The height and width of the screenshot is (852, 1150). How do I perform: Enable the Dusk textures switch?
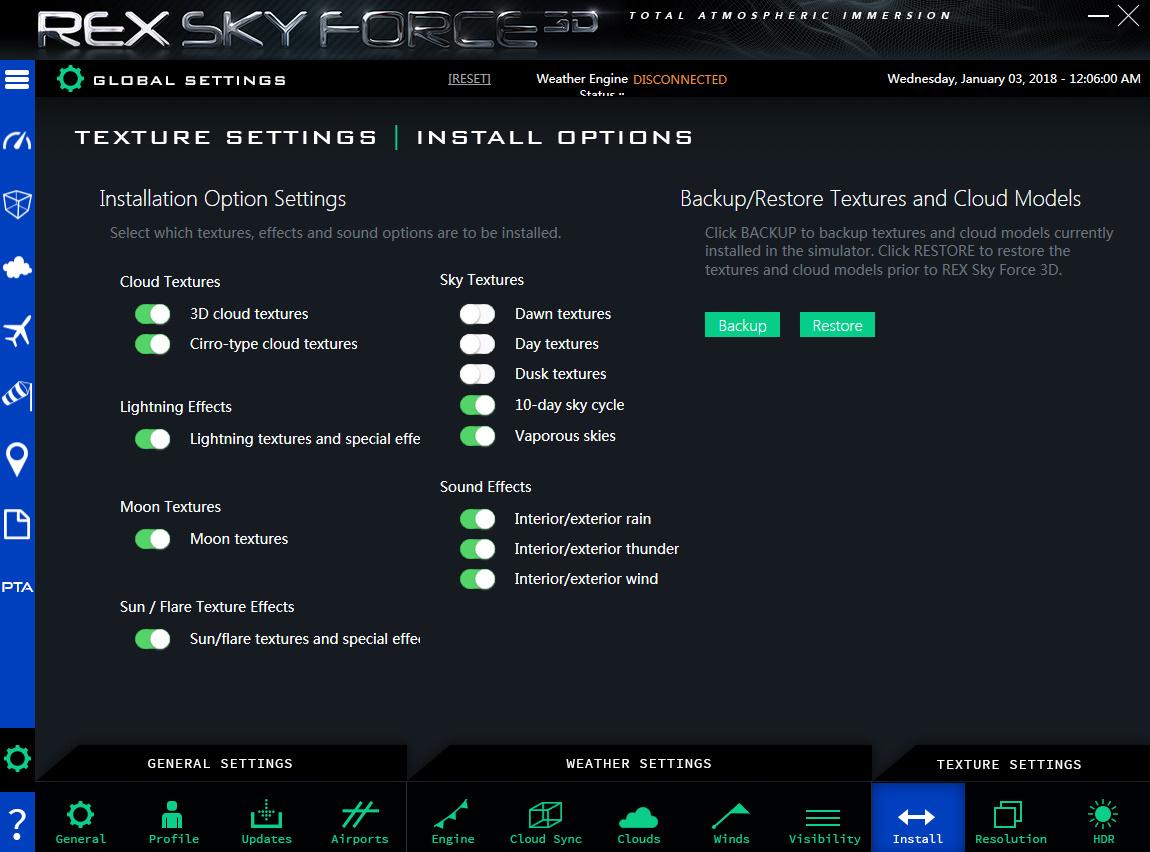(477, 374)
